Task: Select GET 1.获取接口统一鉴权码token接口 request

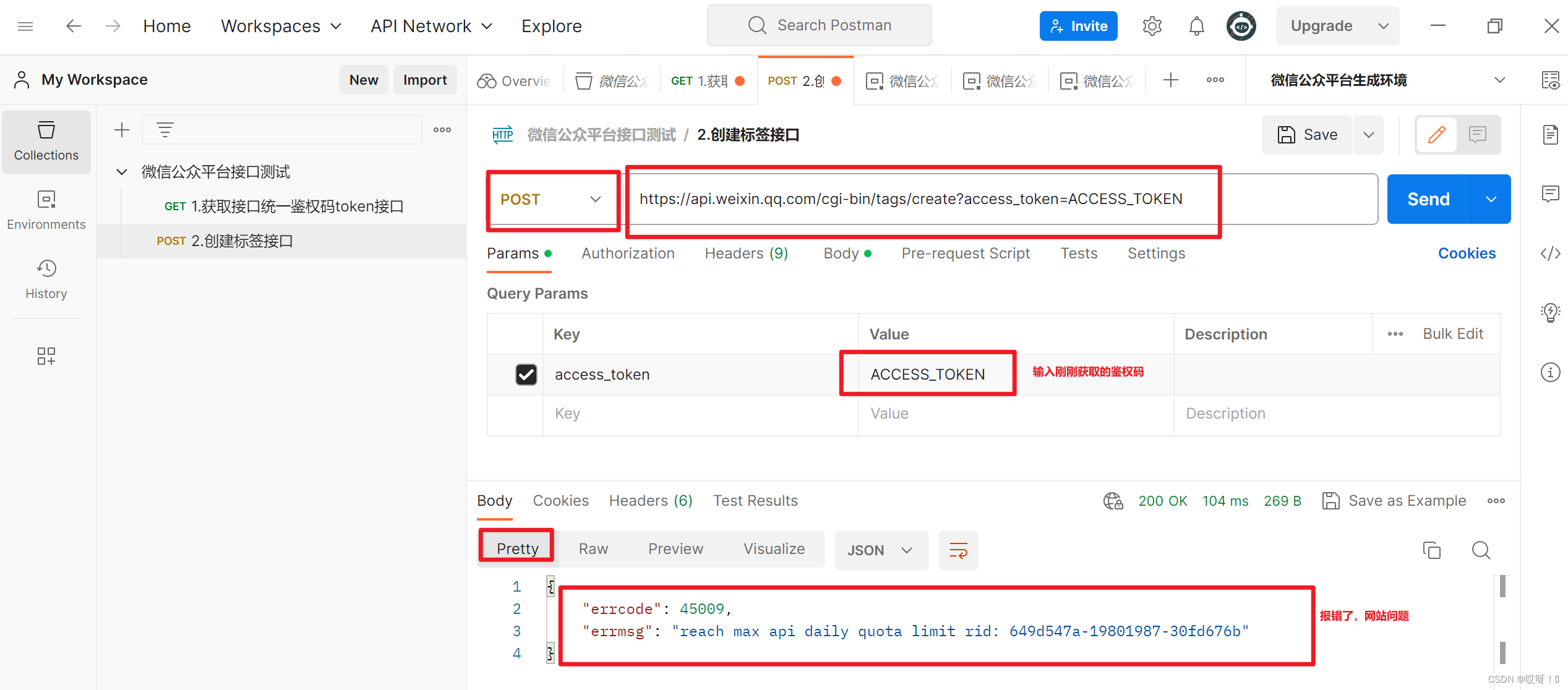Action: click(284, 207)
